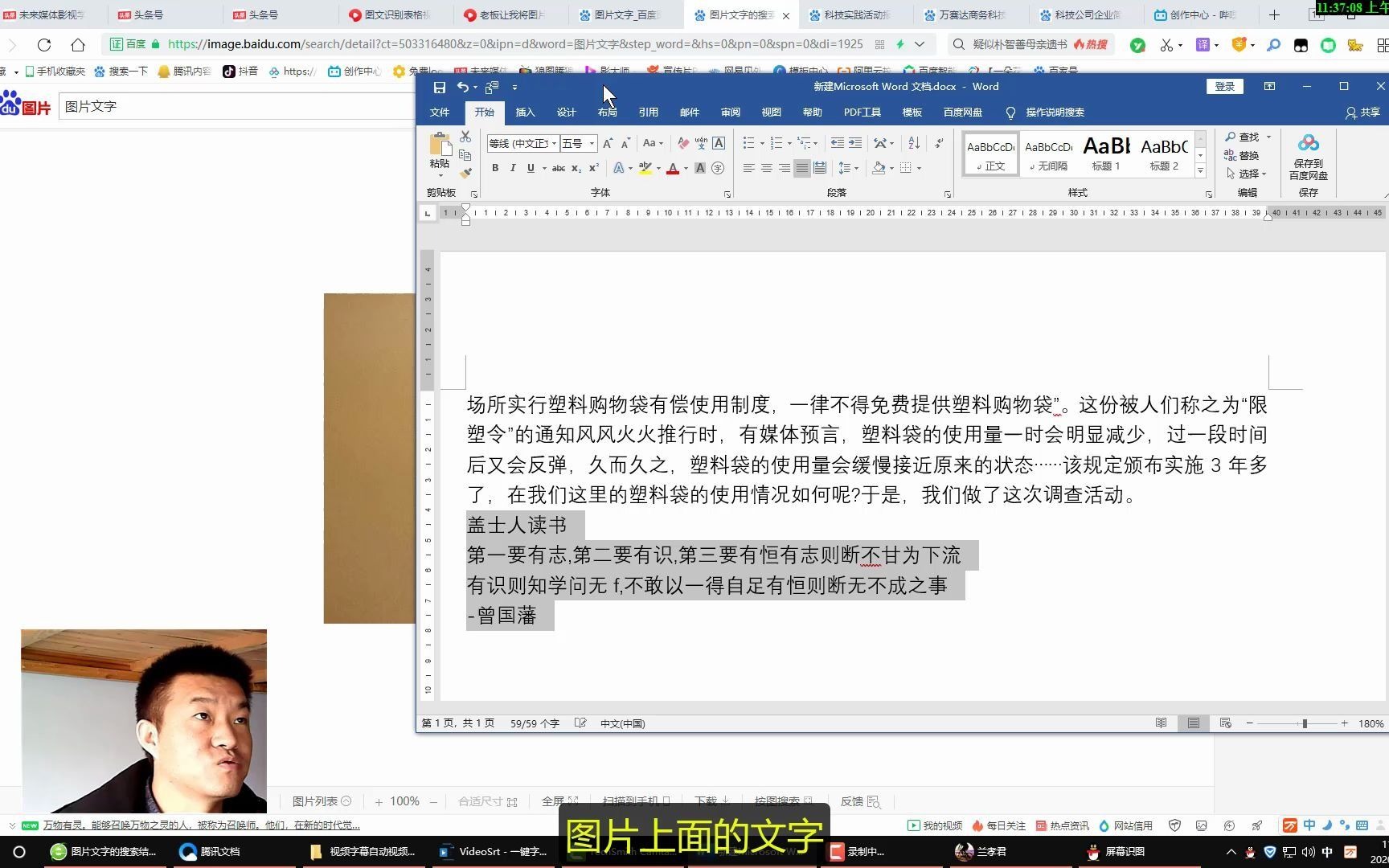Screen dimensions: 1389x868
Task: Open the PDF工具 ribbon tab
Action: 861,112
